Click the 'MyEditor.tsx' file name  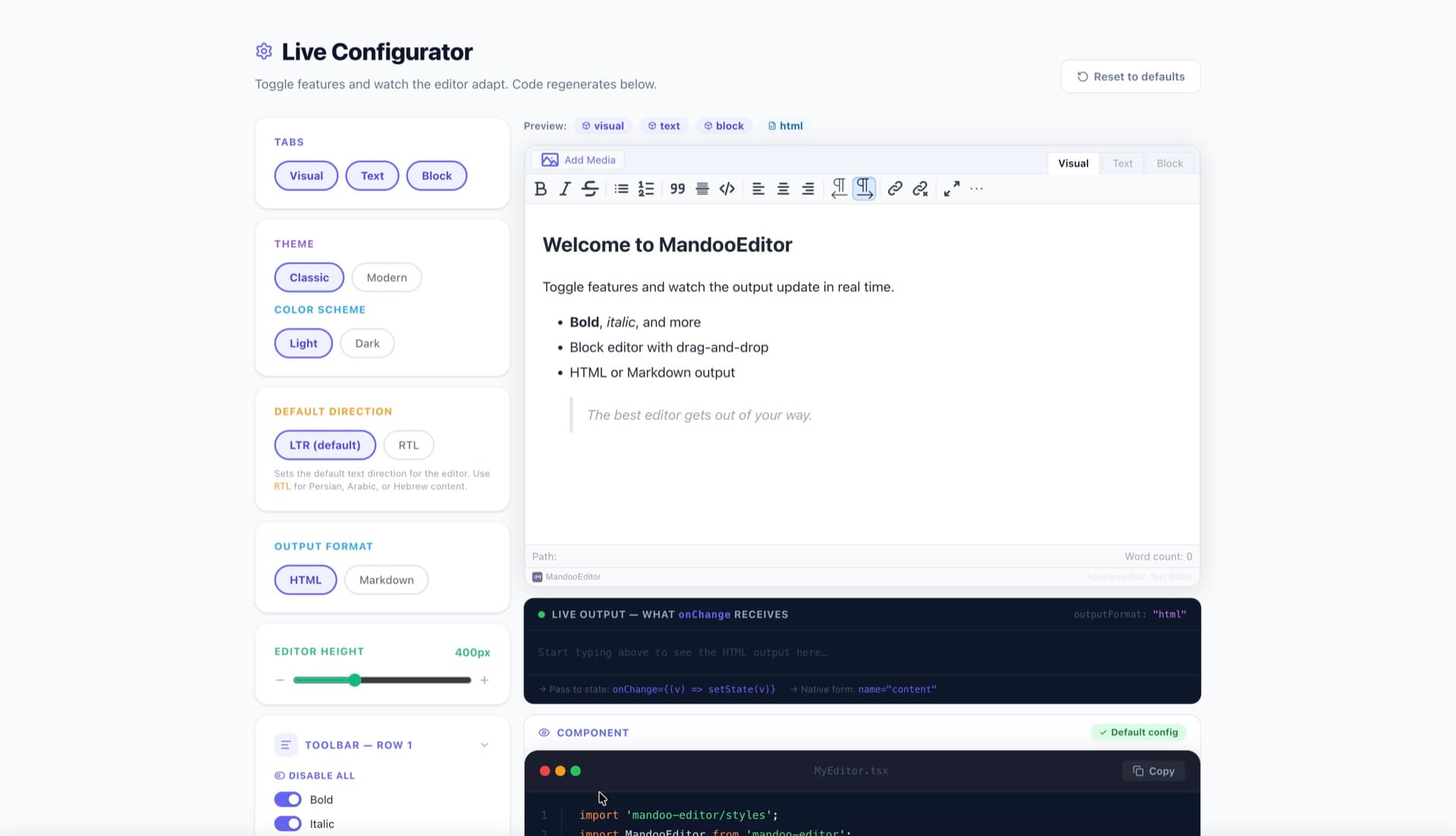pos(851,771)
